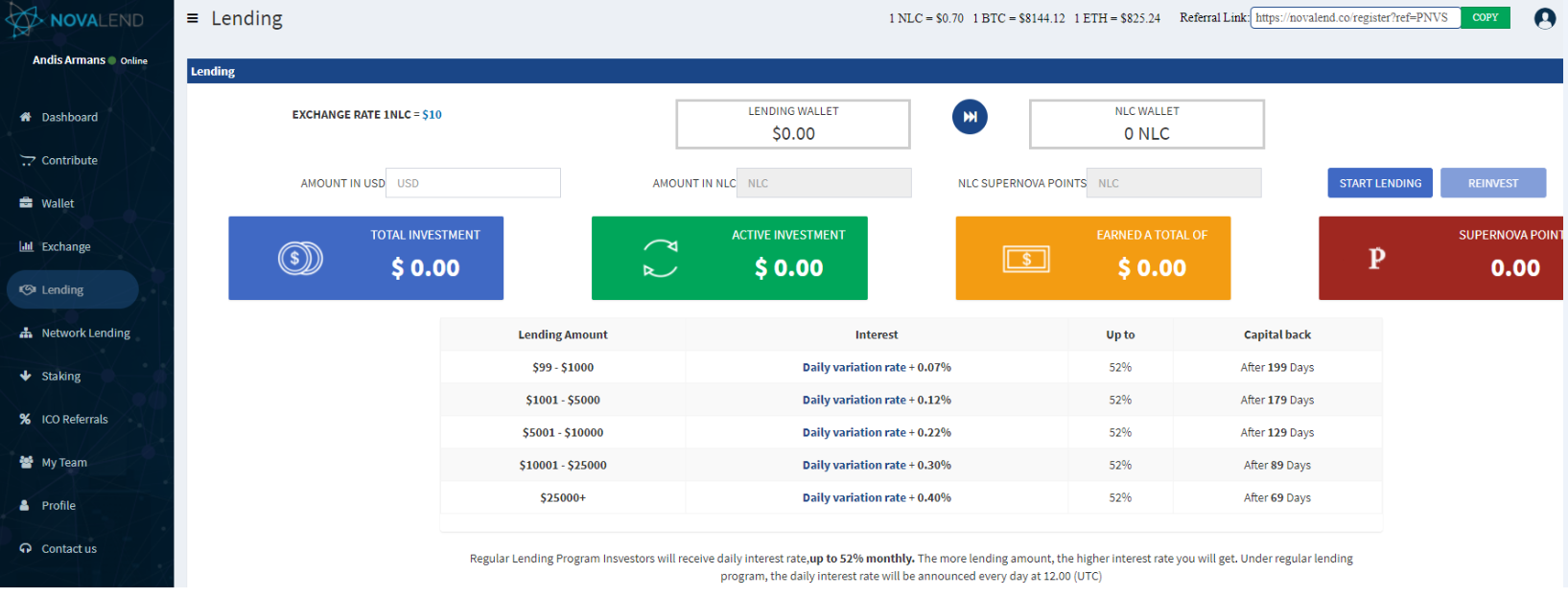The image size is (1568, 597).
Task: Click the NovaLend logo
Action: click(75, 20)
